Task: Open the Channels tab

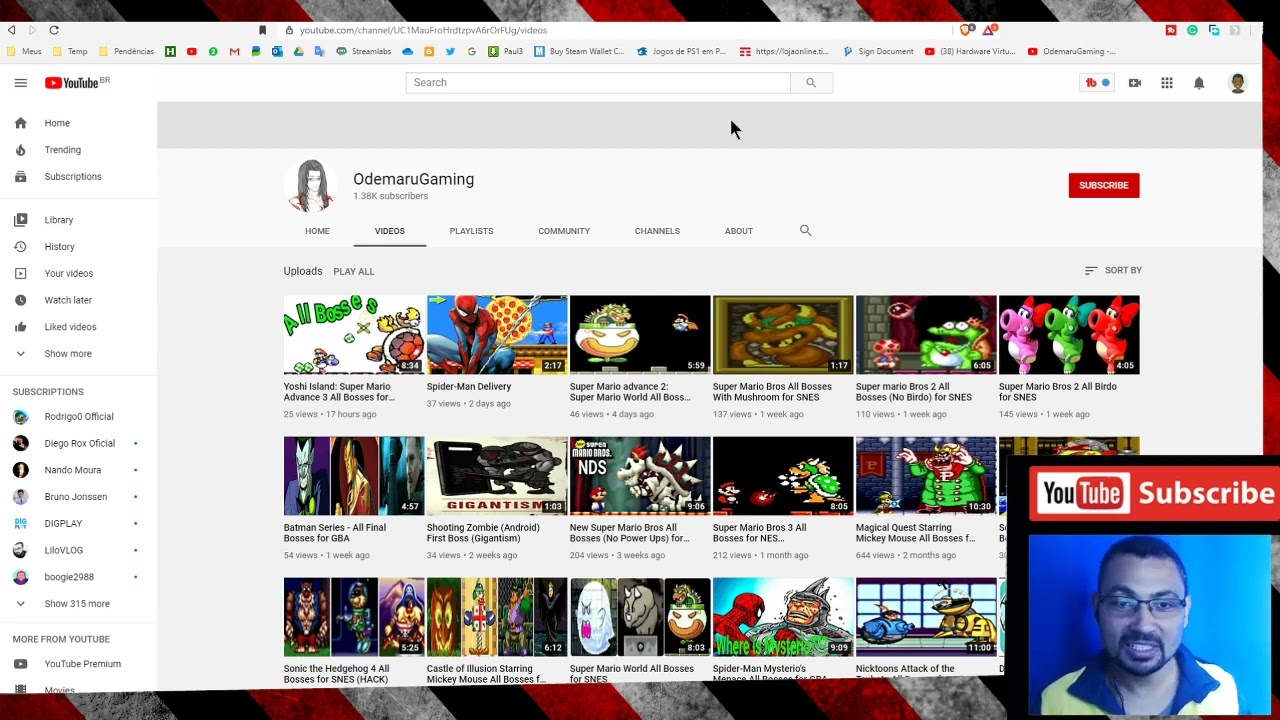Action: (657, 231)
